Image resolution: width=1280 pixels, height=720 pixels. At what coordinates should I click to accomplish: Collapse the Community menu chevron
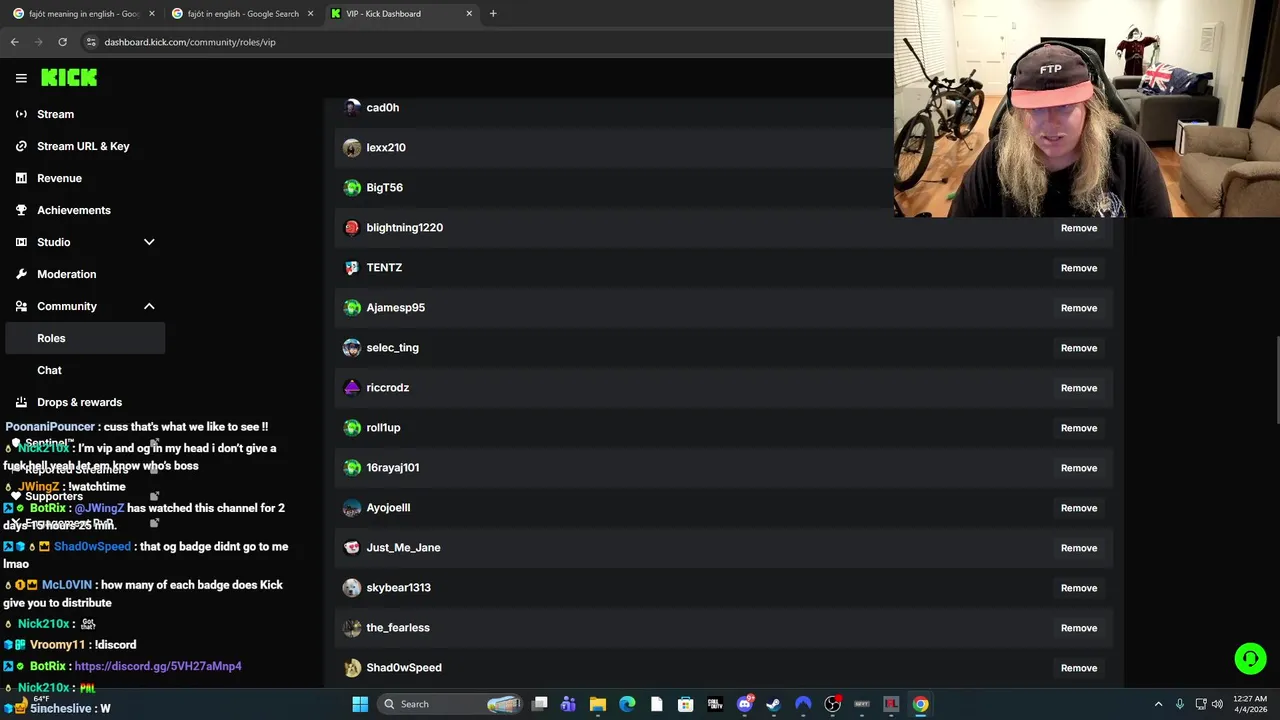point(149,306)
